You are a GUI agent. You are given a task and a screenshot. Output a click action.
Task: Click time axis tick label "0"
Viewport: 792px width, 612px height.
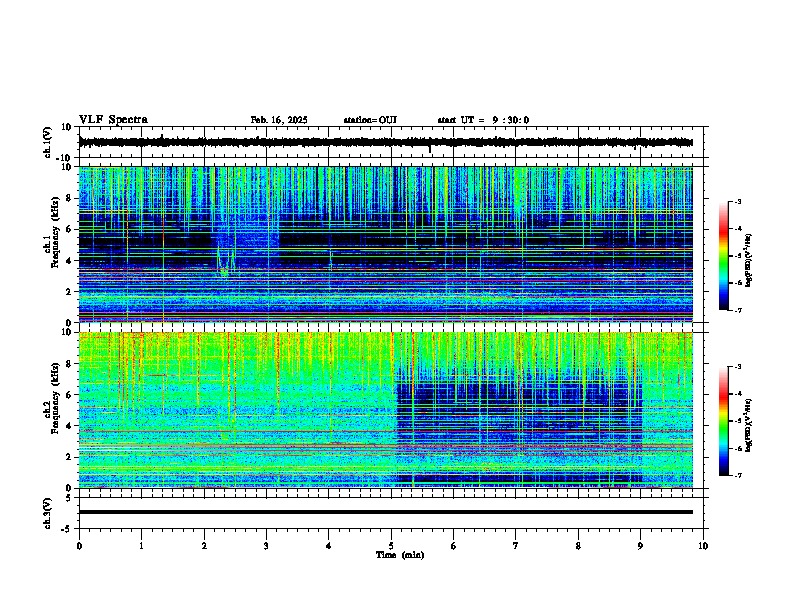(x=79, y=546)
